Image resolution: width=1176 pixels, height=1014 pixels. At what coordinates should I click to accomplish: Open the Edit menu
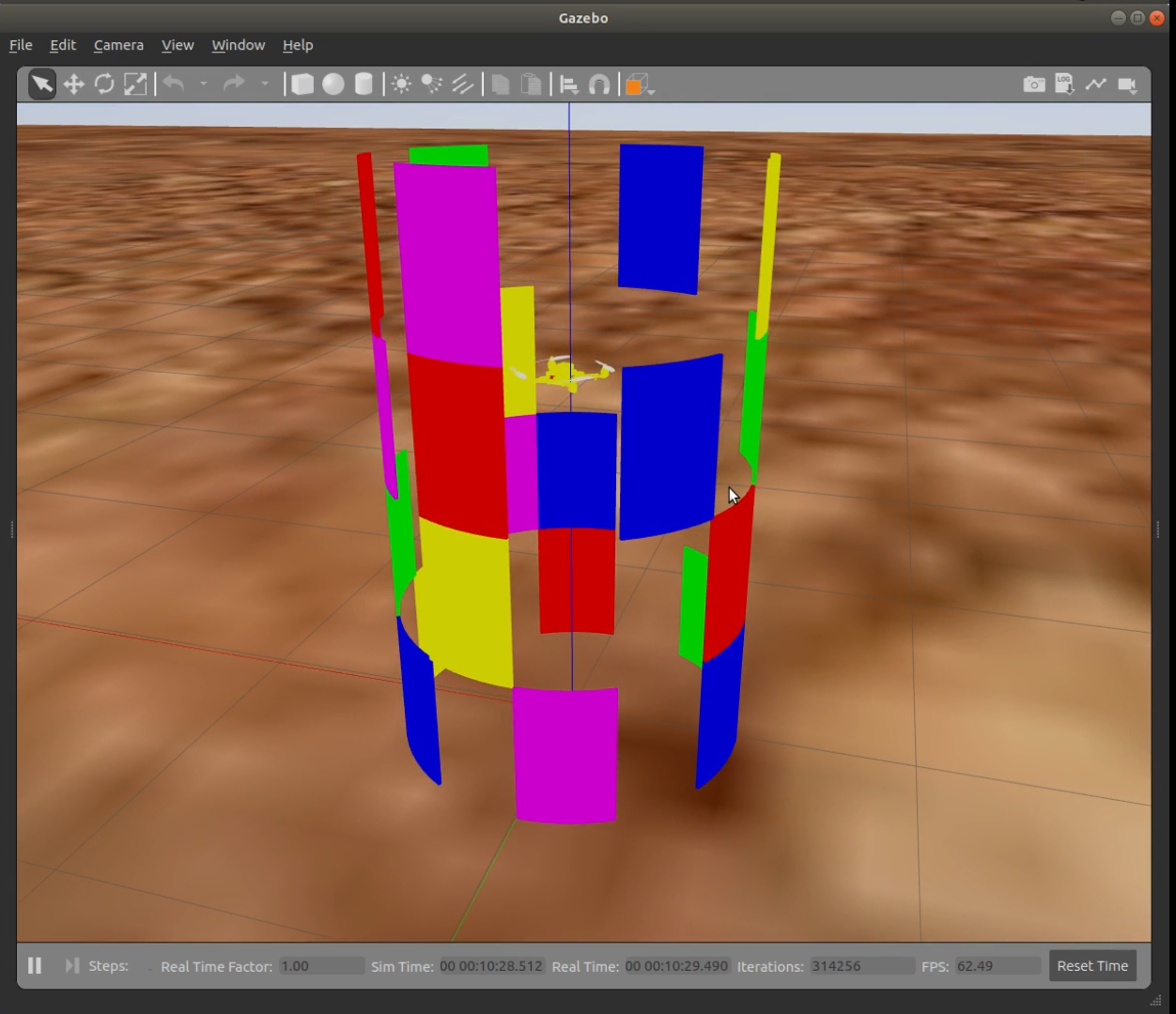[x=63, y=45]
